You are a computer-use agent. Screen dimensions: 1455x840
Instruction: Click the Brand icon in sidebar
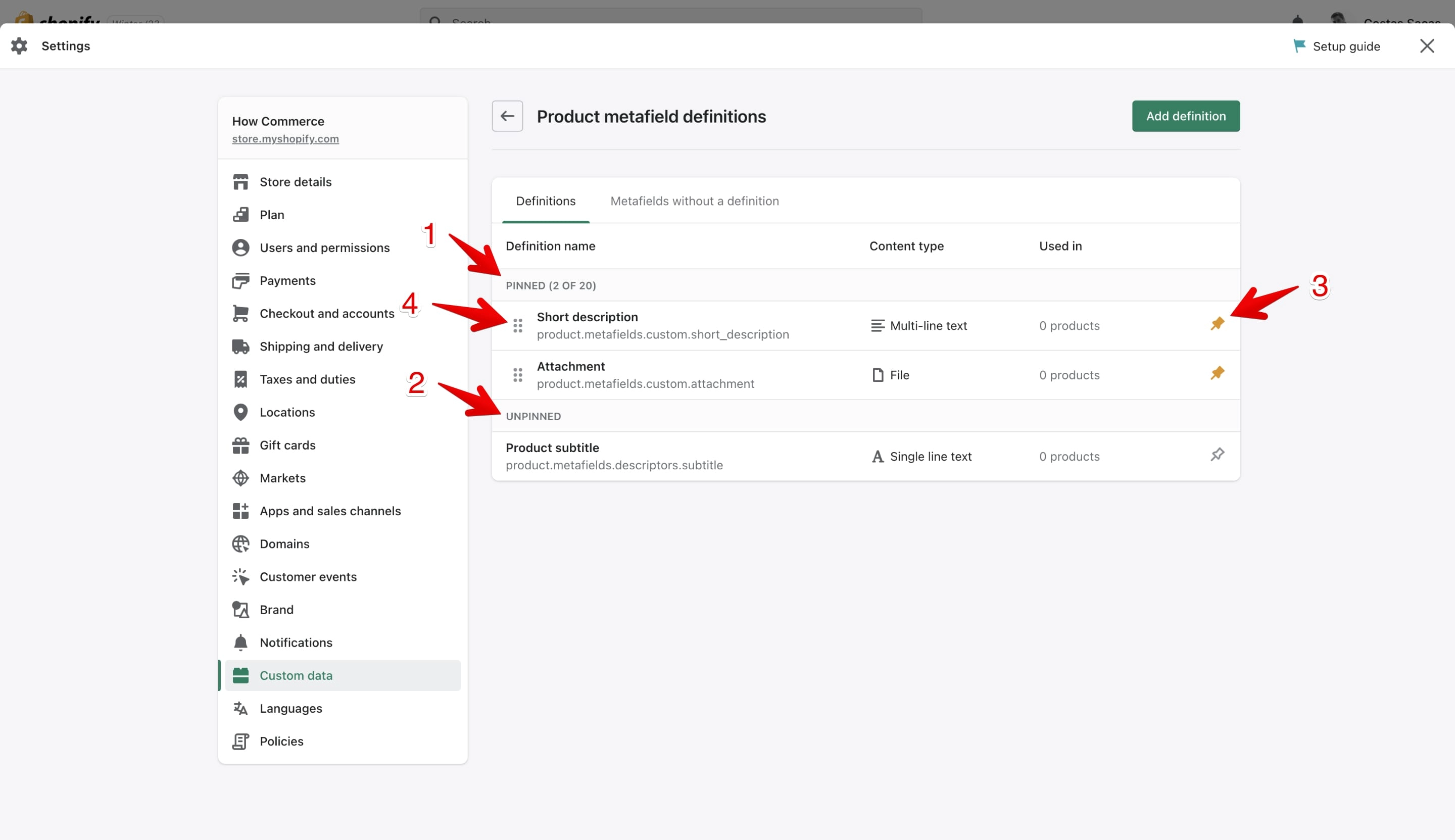[x=240, y=609]
